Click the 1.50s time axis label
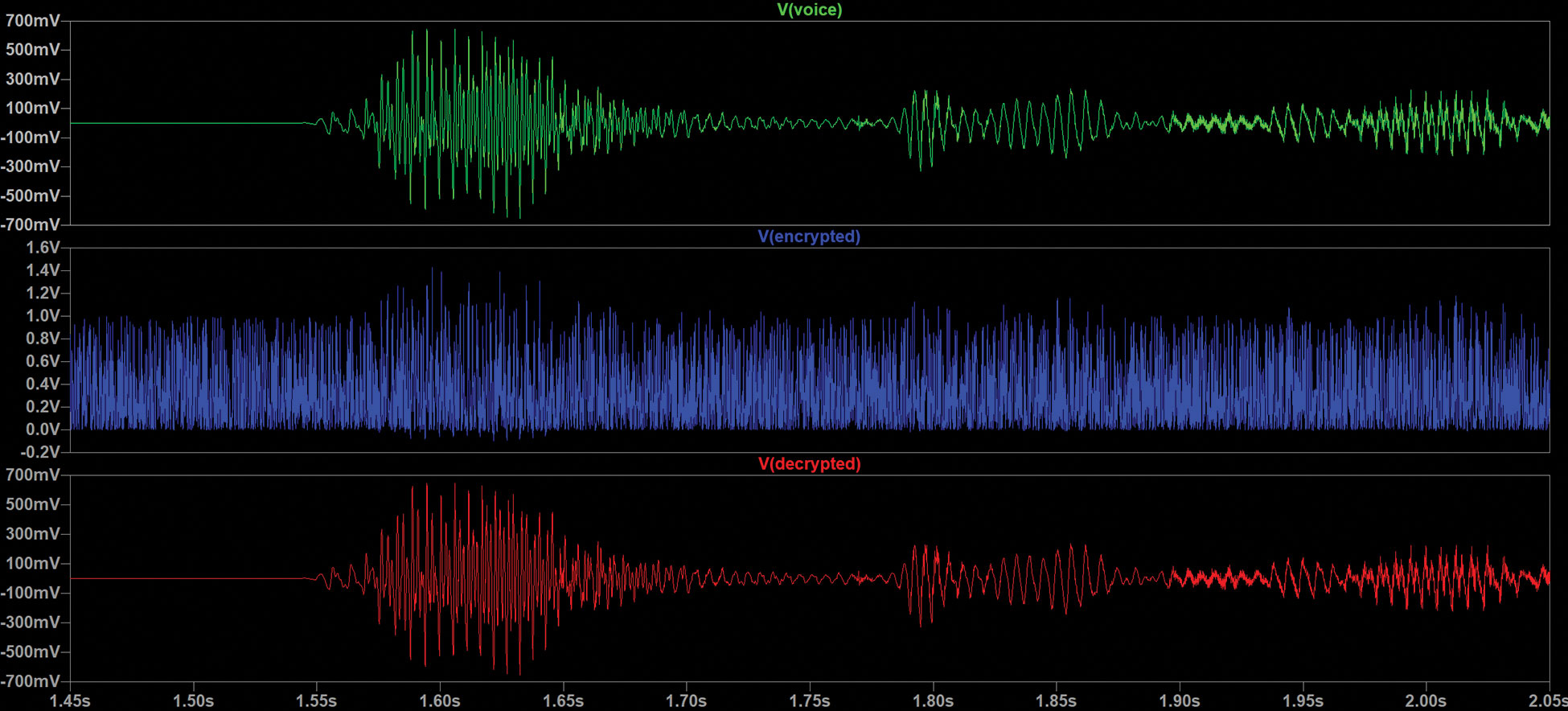Viewport: 1568px width, 711px height. [193, 701]
